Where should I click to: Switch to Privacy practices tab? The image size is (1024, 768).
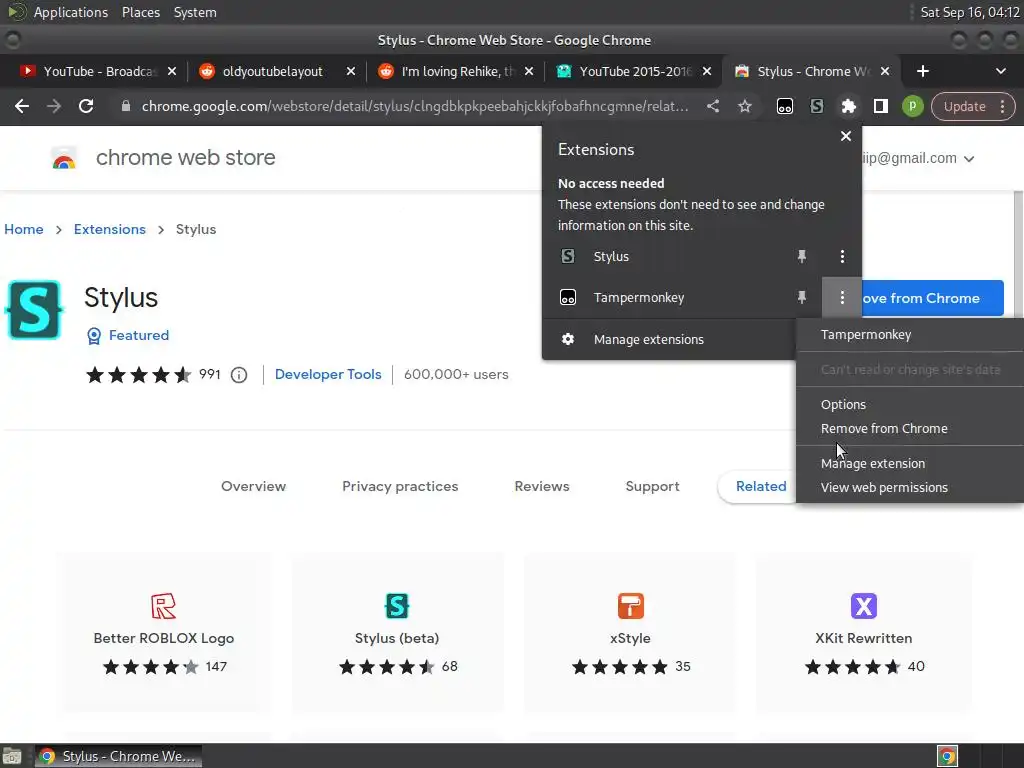tap(400, 487)
